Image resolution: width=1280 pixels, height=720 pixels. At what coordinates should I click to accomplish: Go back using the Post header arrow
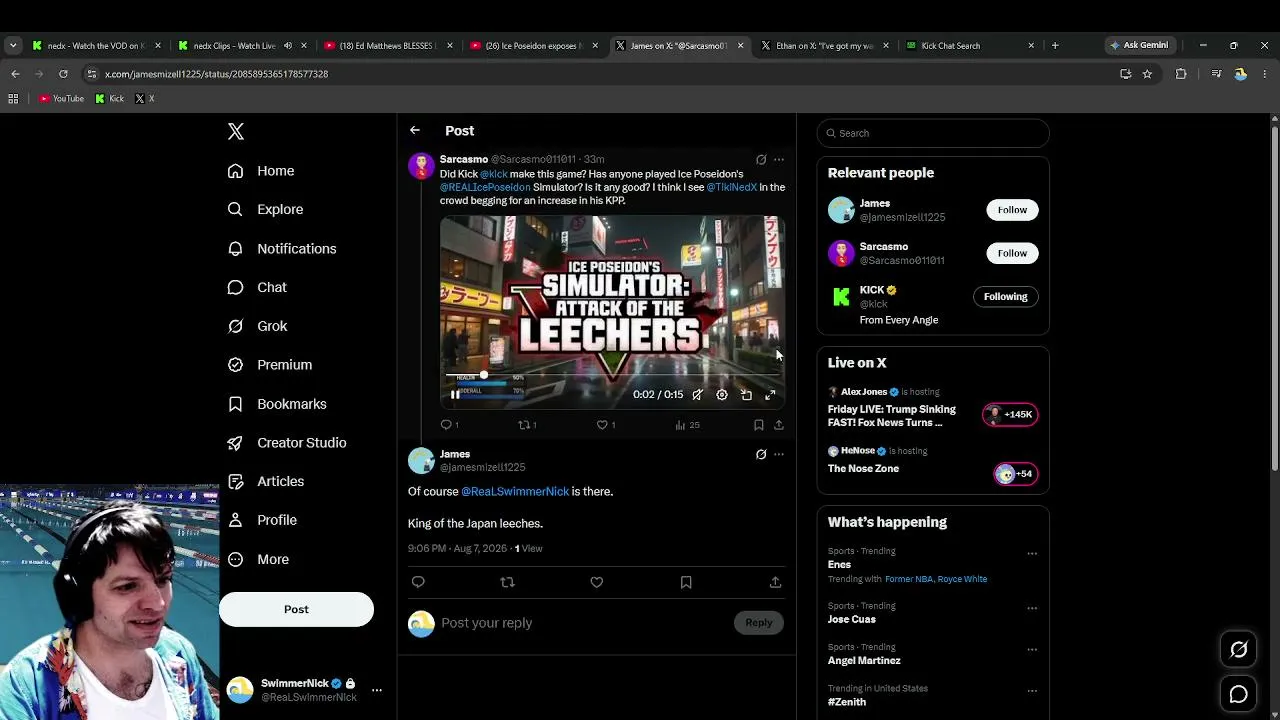(415, 131)
